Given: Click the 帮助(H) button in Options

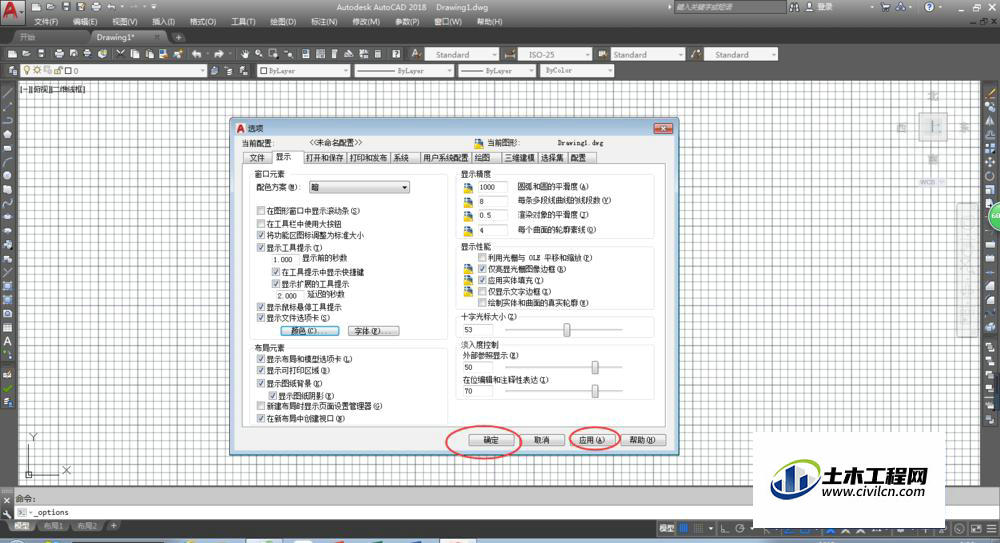Looking at the screenshot, I should pos(642,440).
